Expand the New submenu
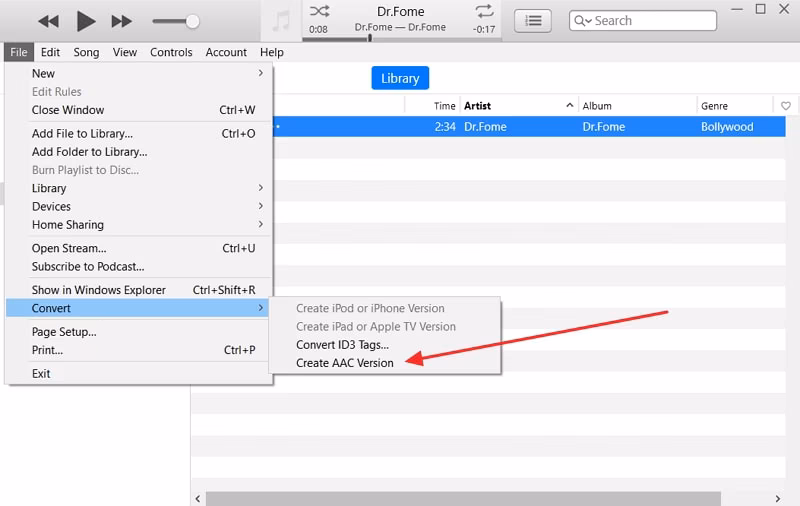This screenshot has height=506, width=800. (x=138, y=73)
